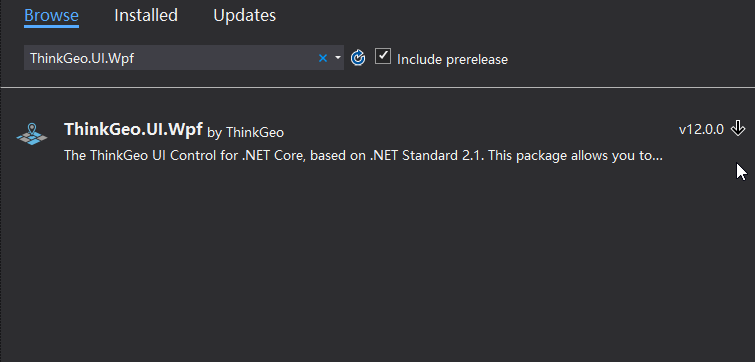Switch to the Installed tab
The height and width of the screenshot is (362, 755).
coord(146,15)
